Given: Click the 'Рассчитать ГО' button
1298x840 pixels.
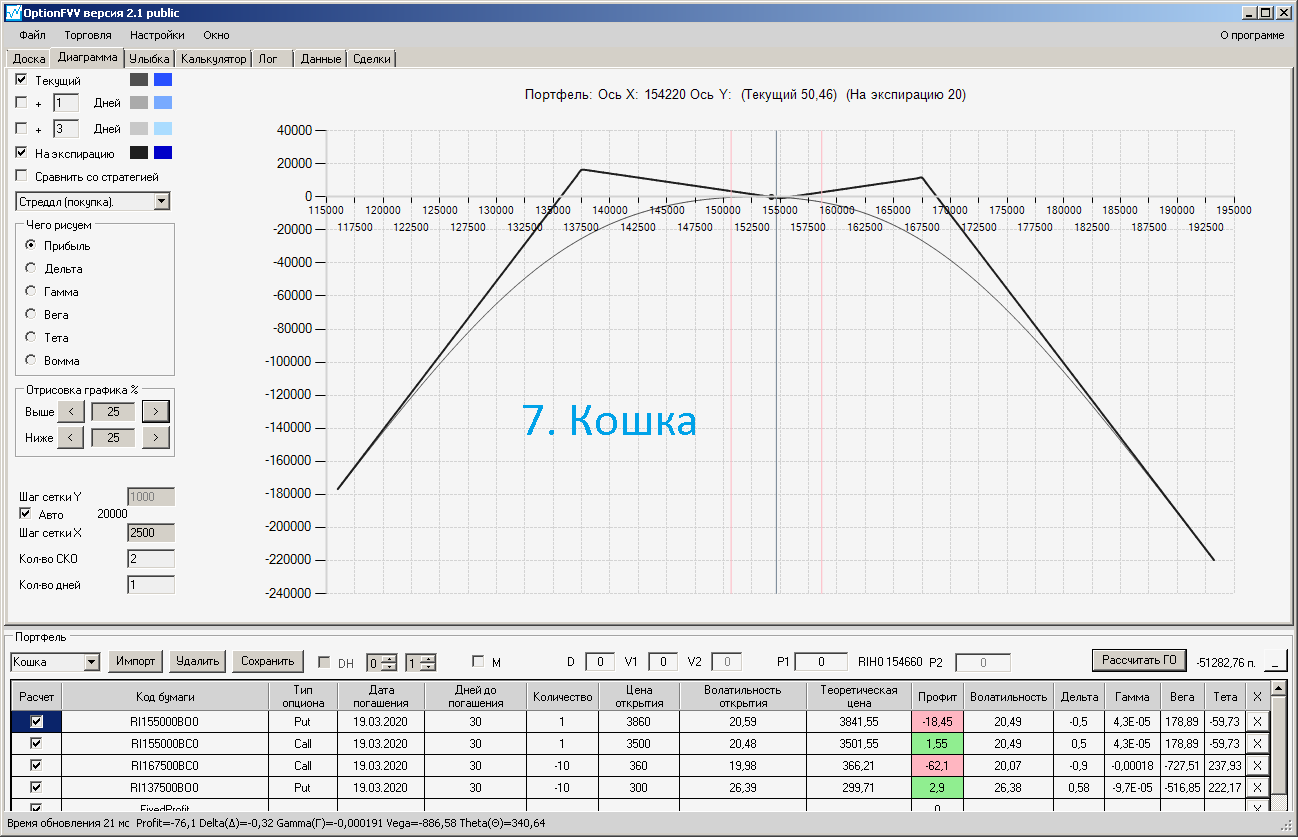Looking at the screenshot, I should [1139, 660].
